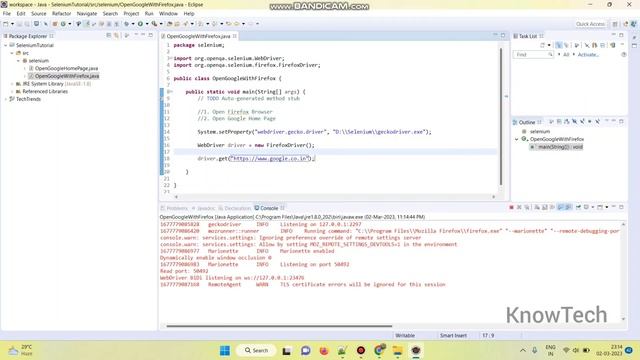640x360 pixels.
Task: Select OpenGoogleWithFirefox.java in Package Explorer
Action: pos(67,76)
